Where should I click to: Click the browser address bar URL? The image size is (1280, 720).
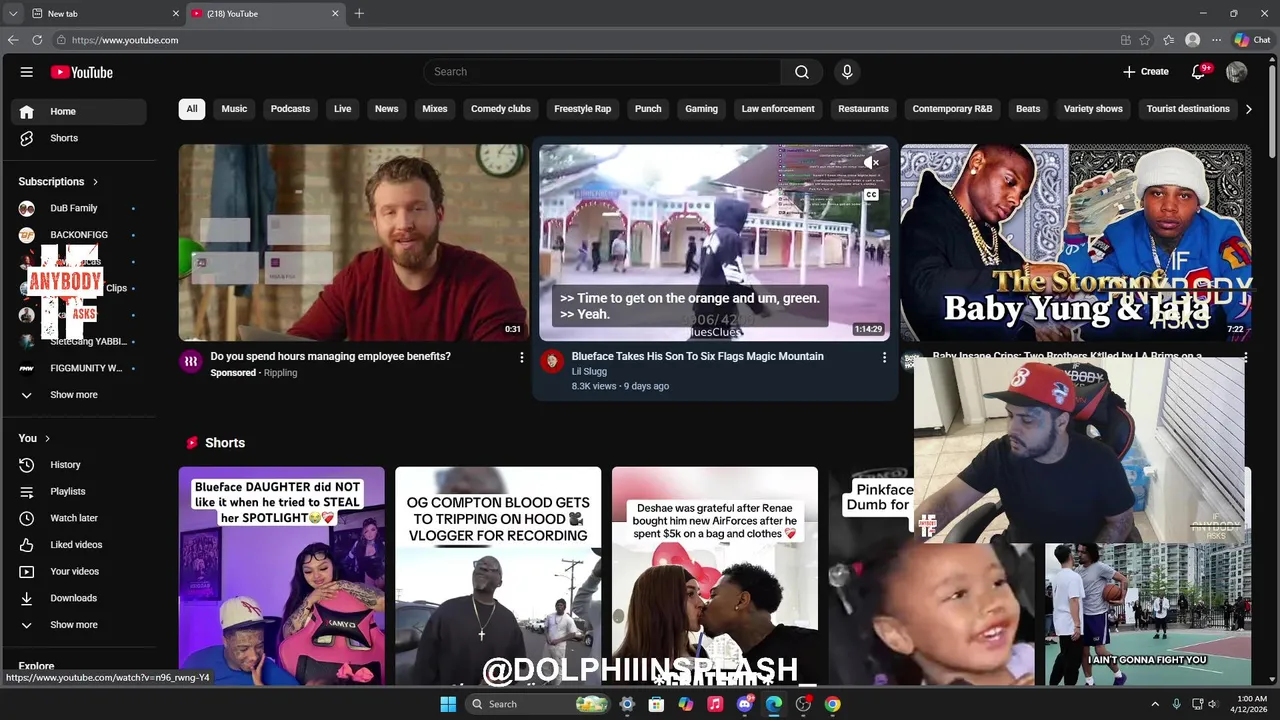[125, 40]
